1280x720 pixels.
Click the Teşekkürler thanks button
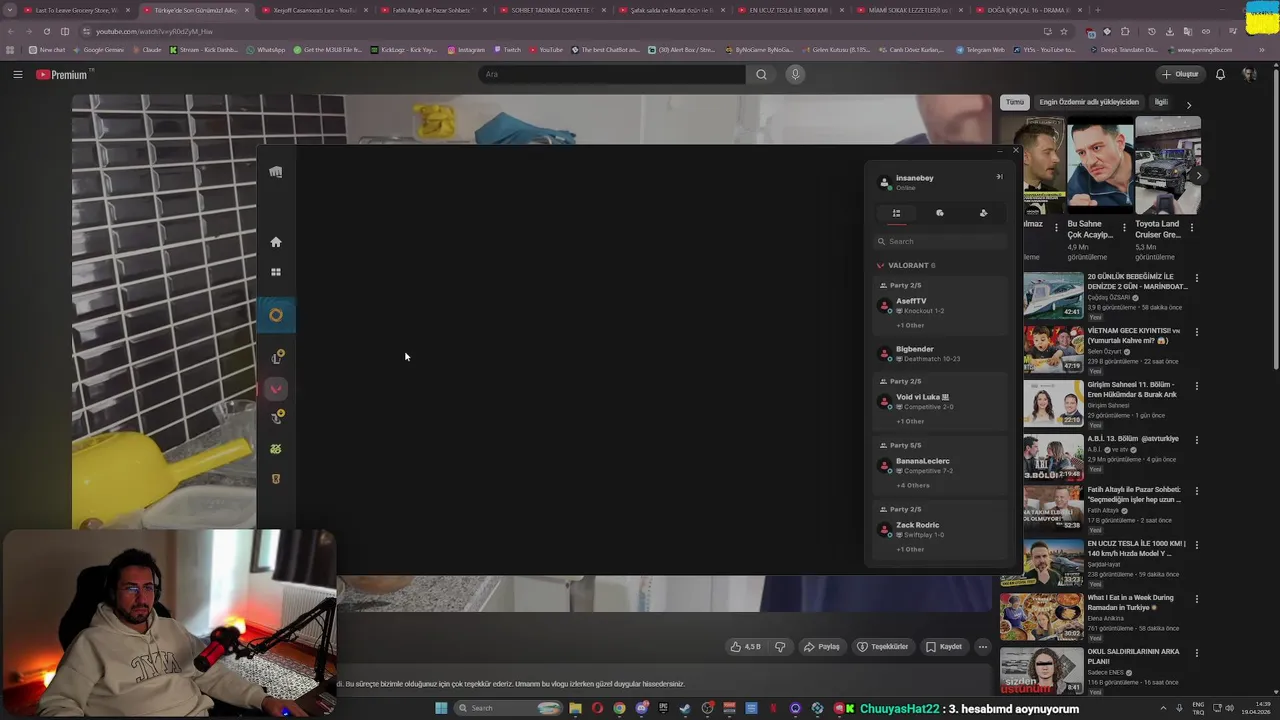[x=882, y=647]
